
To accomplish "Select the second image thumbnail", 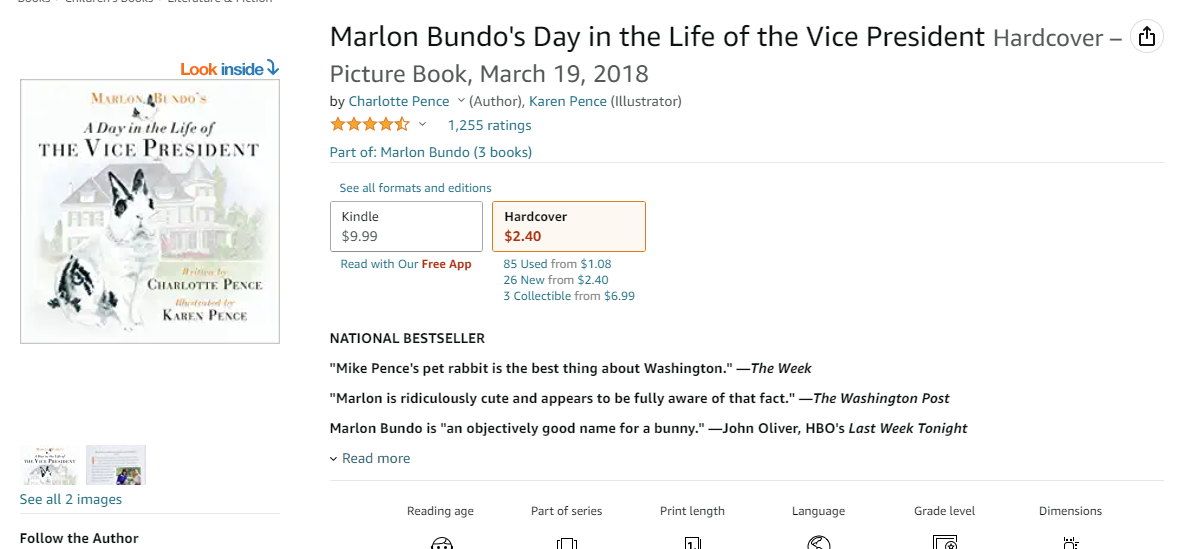I will tap(116, 465).
